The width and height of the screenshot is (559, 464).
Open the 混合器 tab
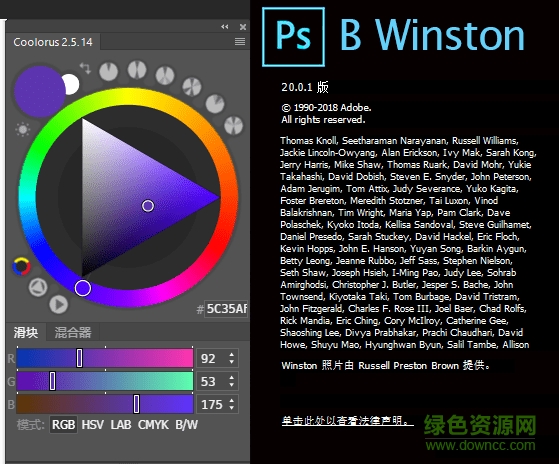(73, 332)
